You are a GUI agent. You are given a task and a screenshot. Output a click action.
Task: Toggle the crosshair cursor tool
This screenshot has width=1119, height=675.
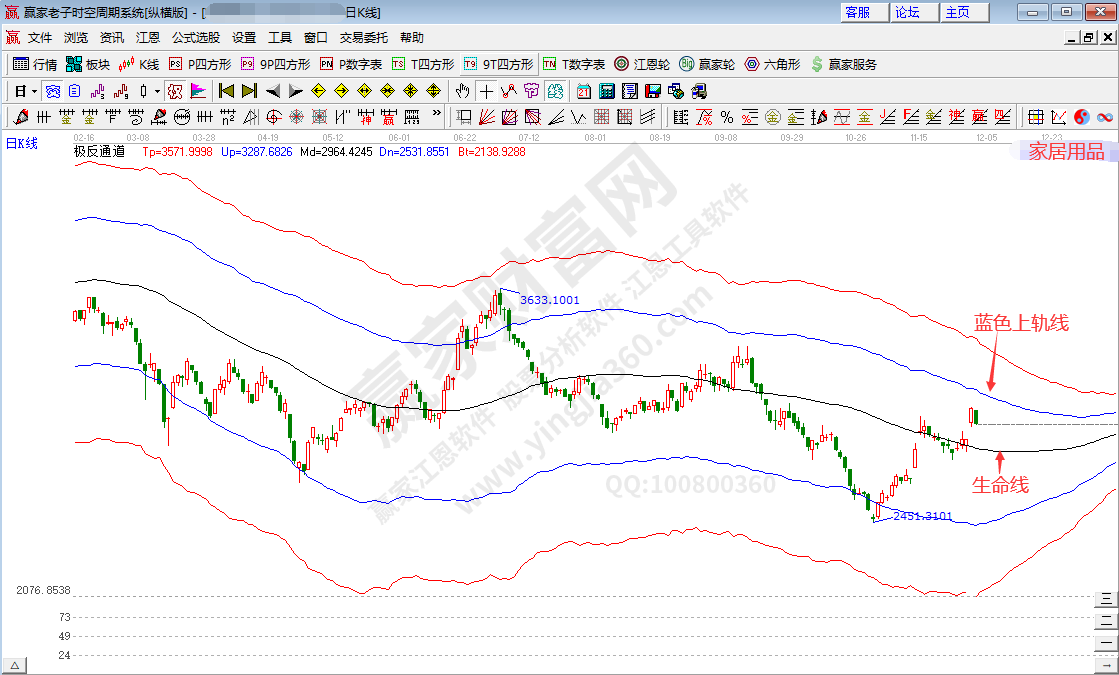485,91
